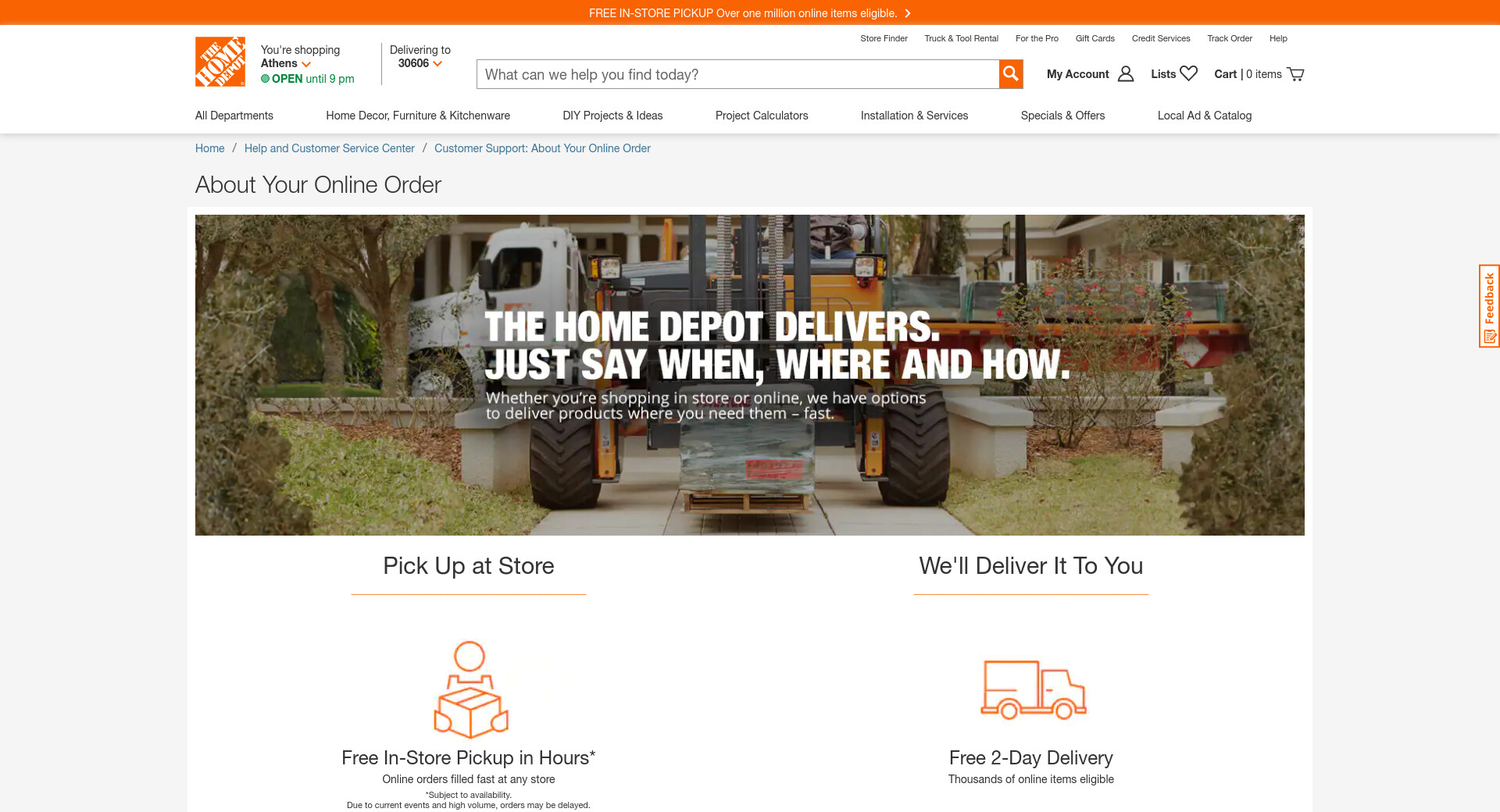Open the All Departments menu

point(234,116)
